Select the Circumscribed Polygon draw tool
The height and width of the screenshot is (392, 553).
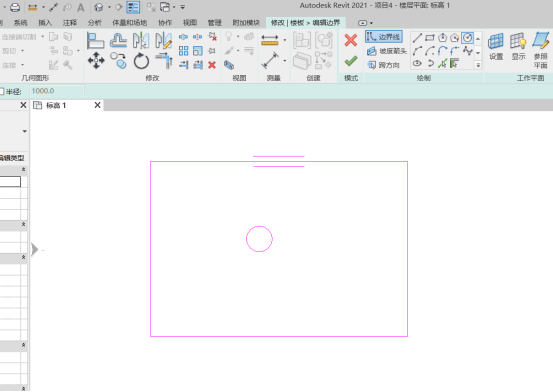pyautogui.click(x=455, y=38)
